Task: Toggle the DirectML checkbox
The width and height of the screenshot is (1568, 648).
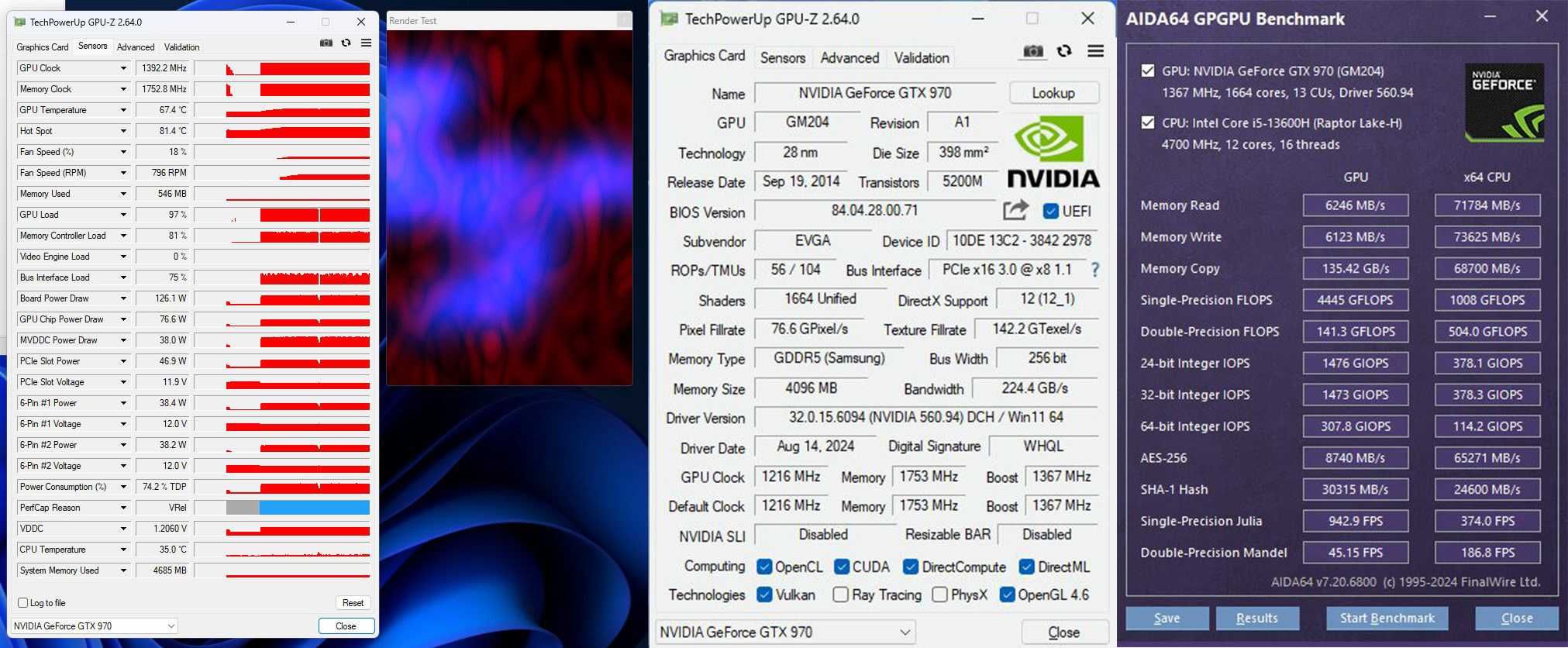Action: pyautogui.click(x=1027, y=567)
